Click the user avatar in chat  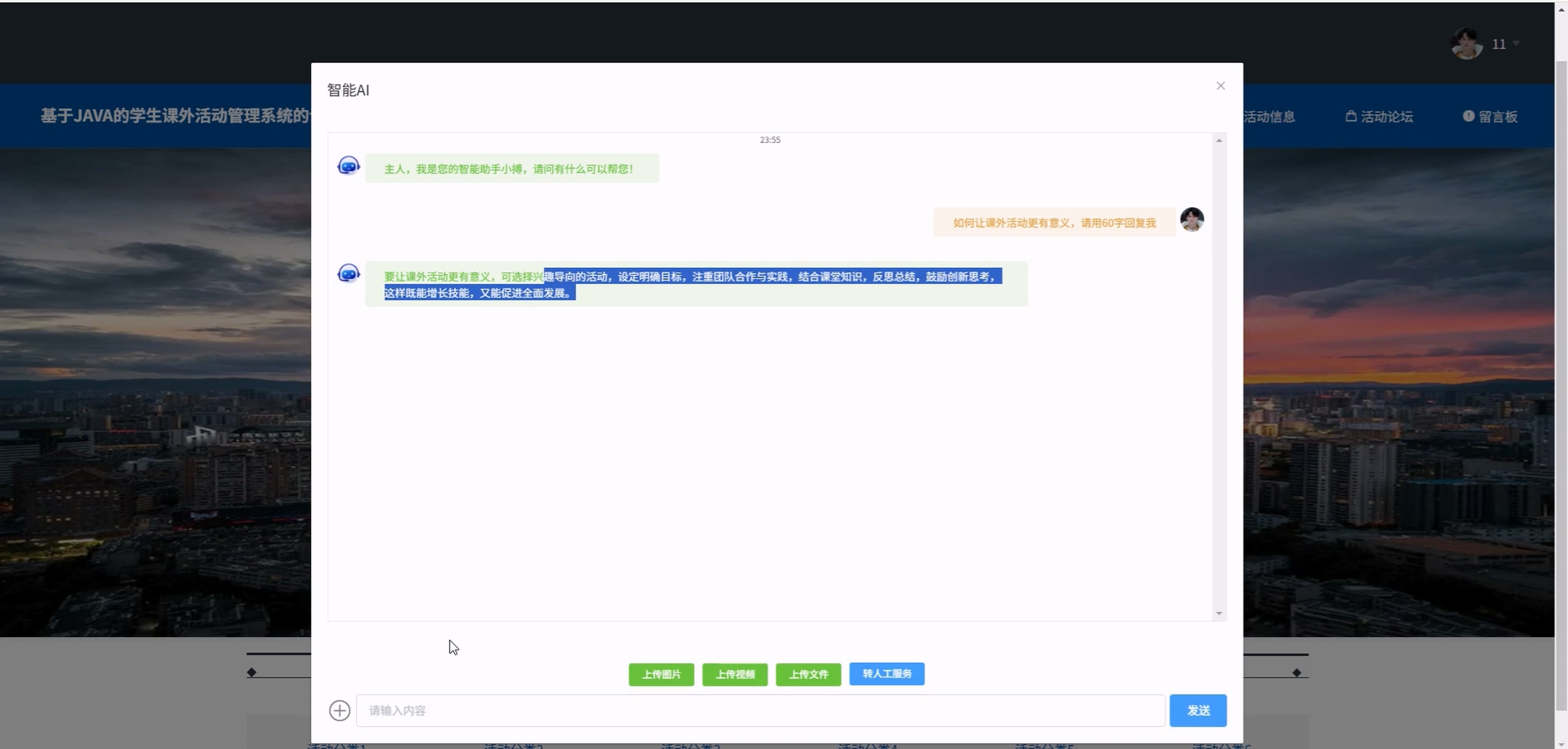click(1191, 220)
